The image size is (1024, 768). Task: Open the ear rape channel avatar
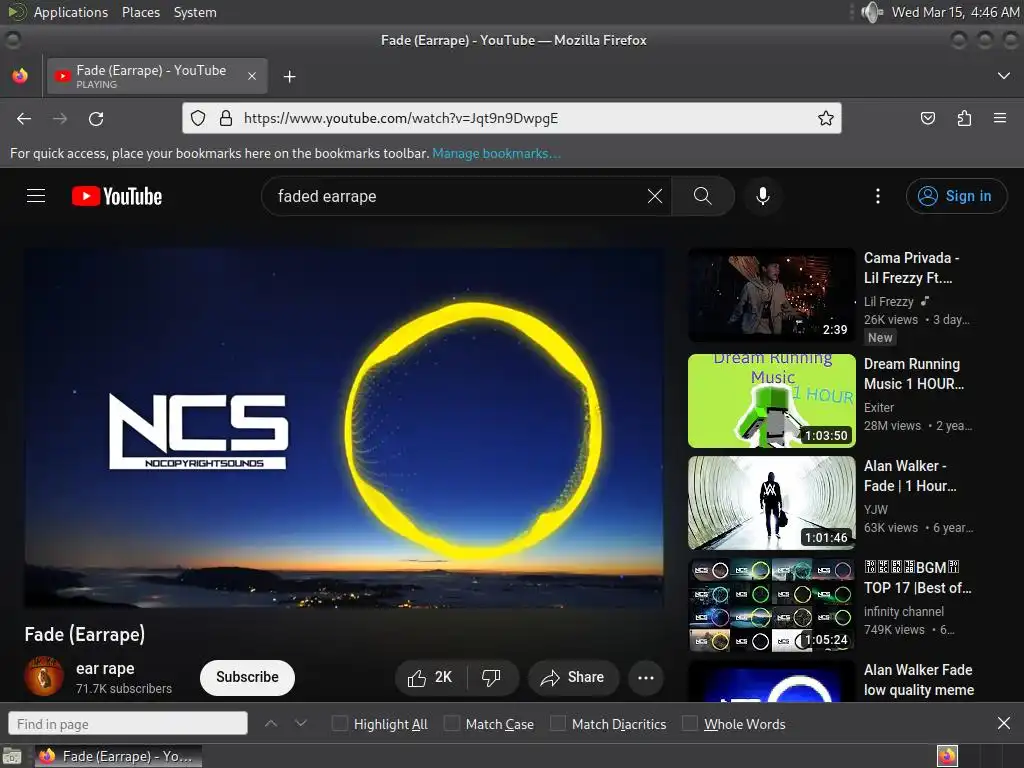[44, 677]
